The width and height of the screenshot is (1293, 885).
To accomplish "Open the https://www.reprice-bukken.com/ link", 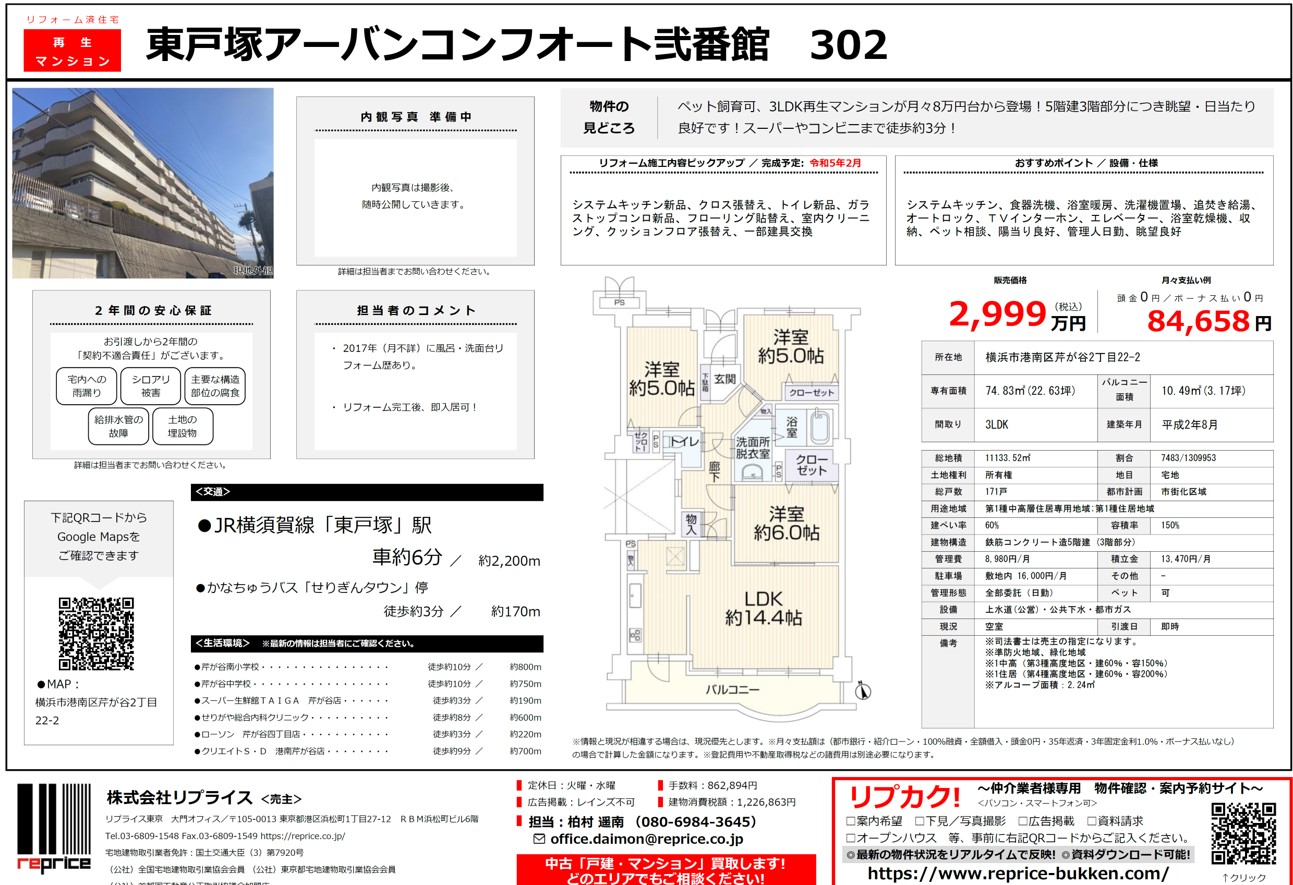I will click(1017, 872).
